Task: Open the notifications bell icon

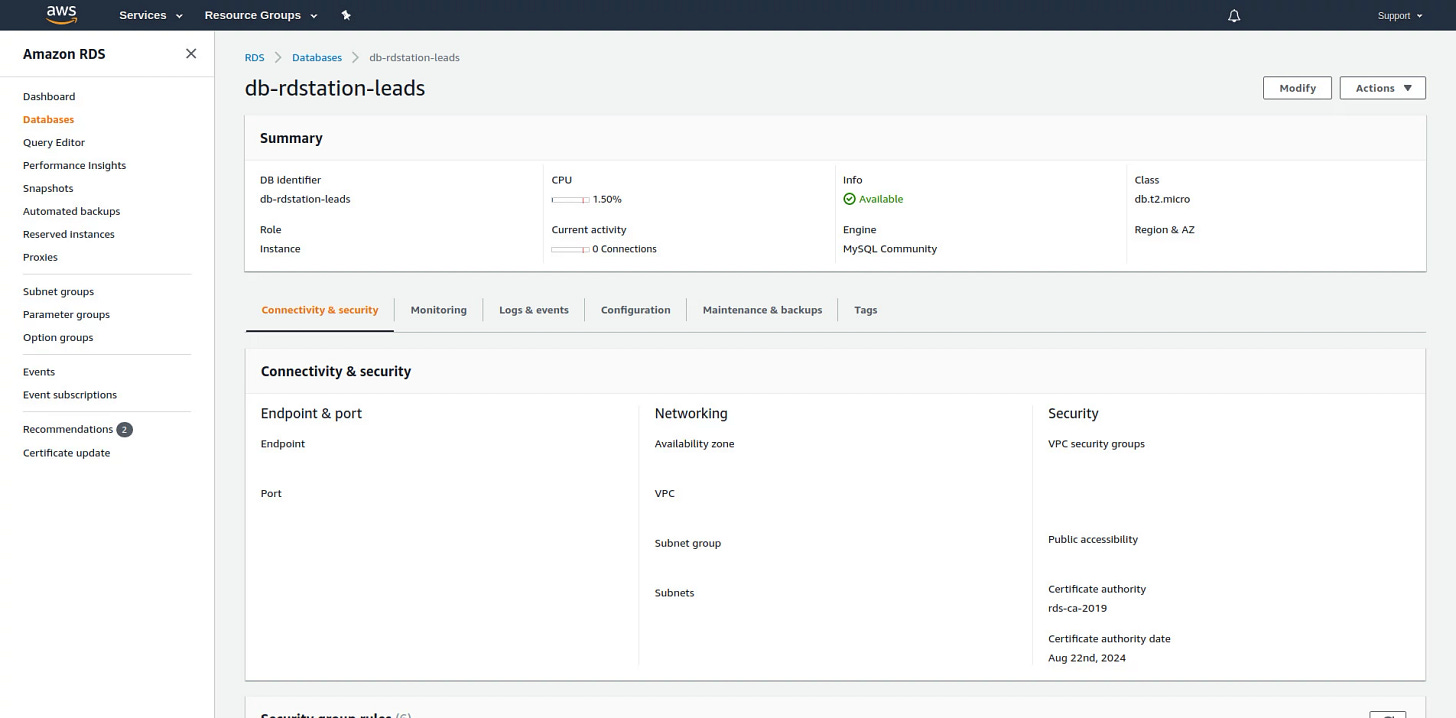Action: (x=1233, y=15)
